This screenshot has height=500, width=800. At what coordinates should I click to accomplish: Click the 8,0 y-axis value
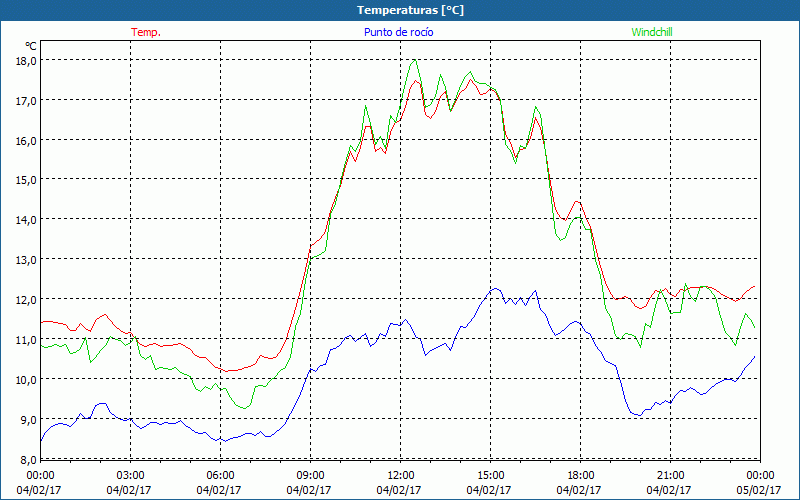point(29,459)
